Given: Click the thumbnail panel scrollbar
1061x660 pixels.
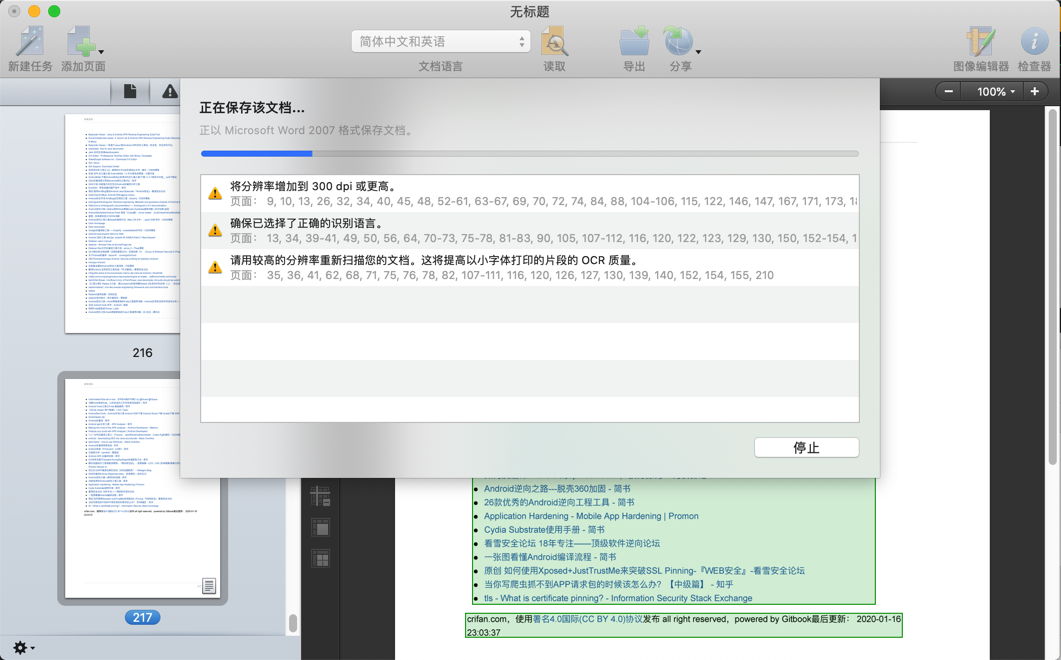Looking at the screenshot, I should (x=293, y=623).
